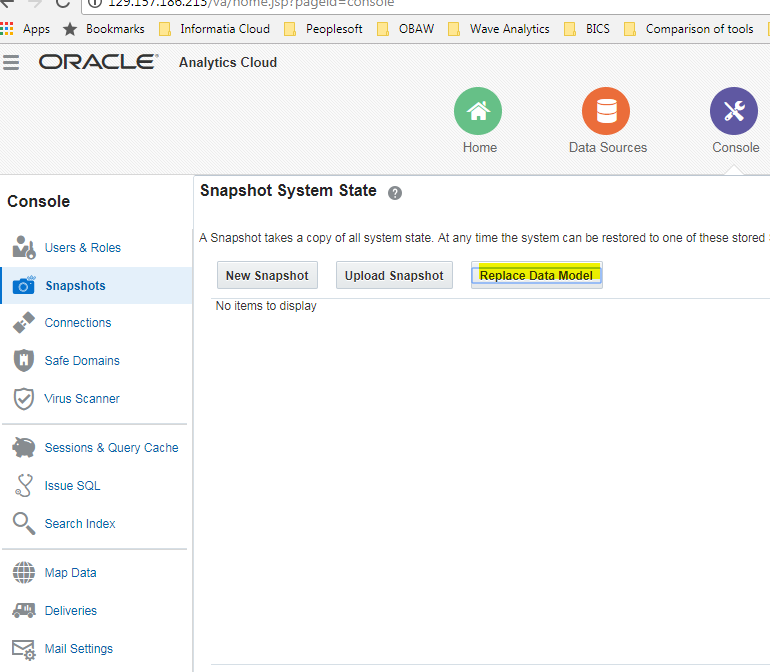Open the Informatia Cloud bookmark folder
Image resolution: width=770 pixels, height=672 pixels.
[x=215, y=29]
